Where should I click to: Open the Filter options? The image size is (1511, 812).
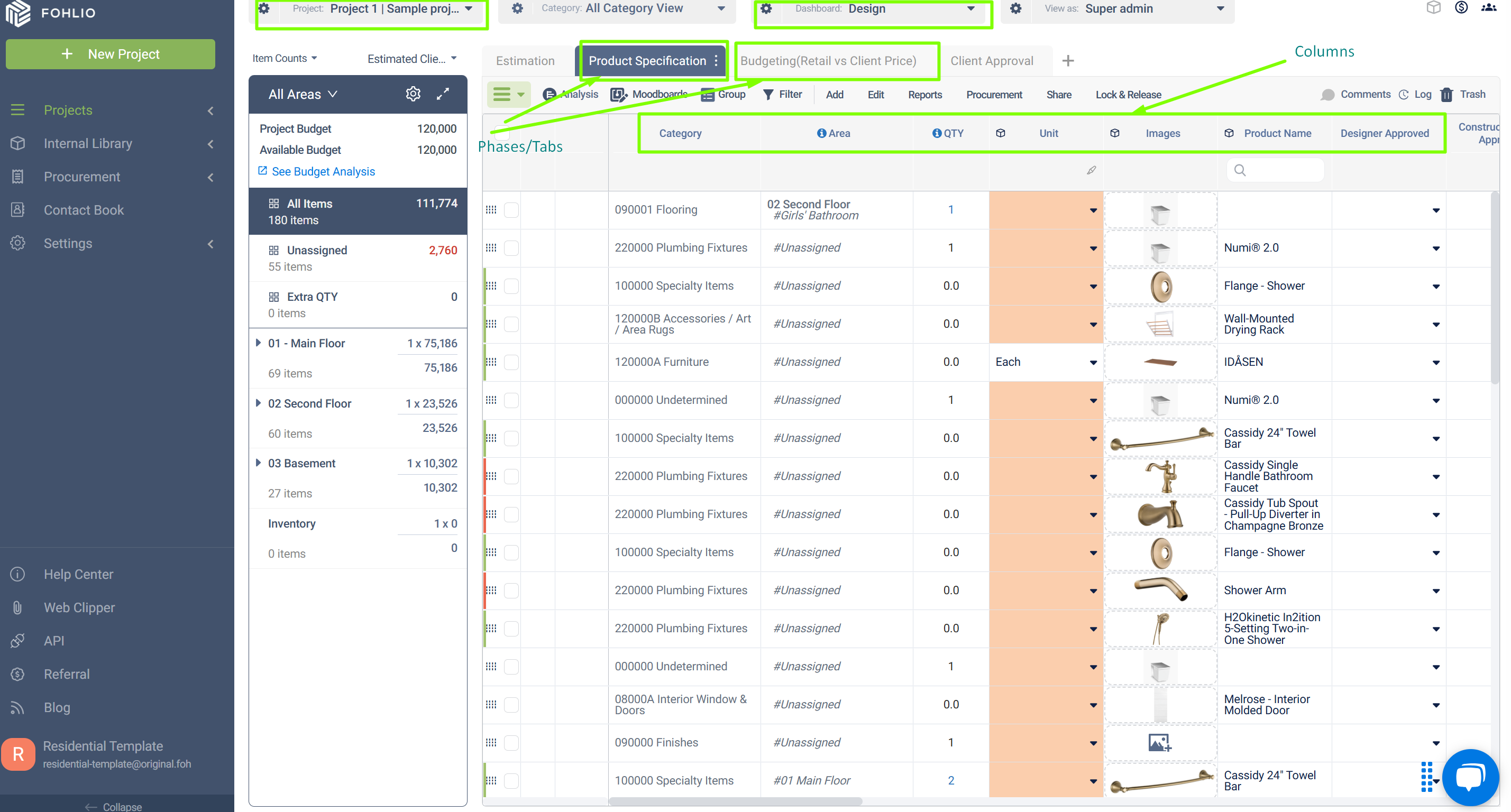coord(783,94)
